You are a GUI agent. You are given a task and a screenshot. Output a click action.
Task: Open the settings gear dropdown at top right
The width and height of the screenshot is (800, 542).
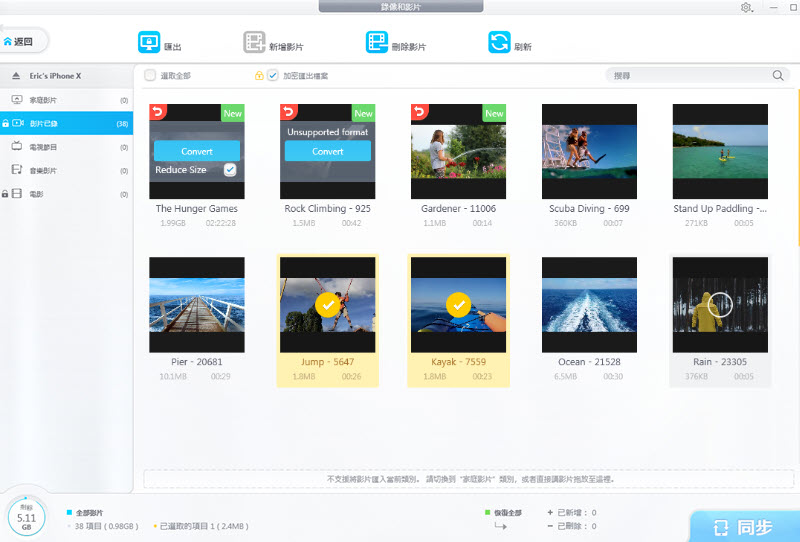pos(747,8)
